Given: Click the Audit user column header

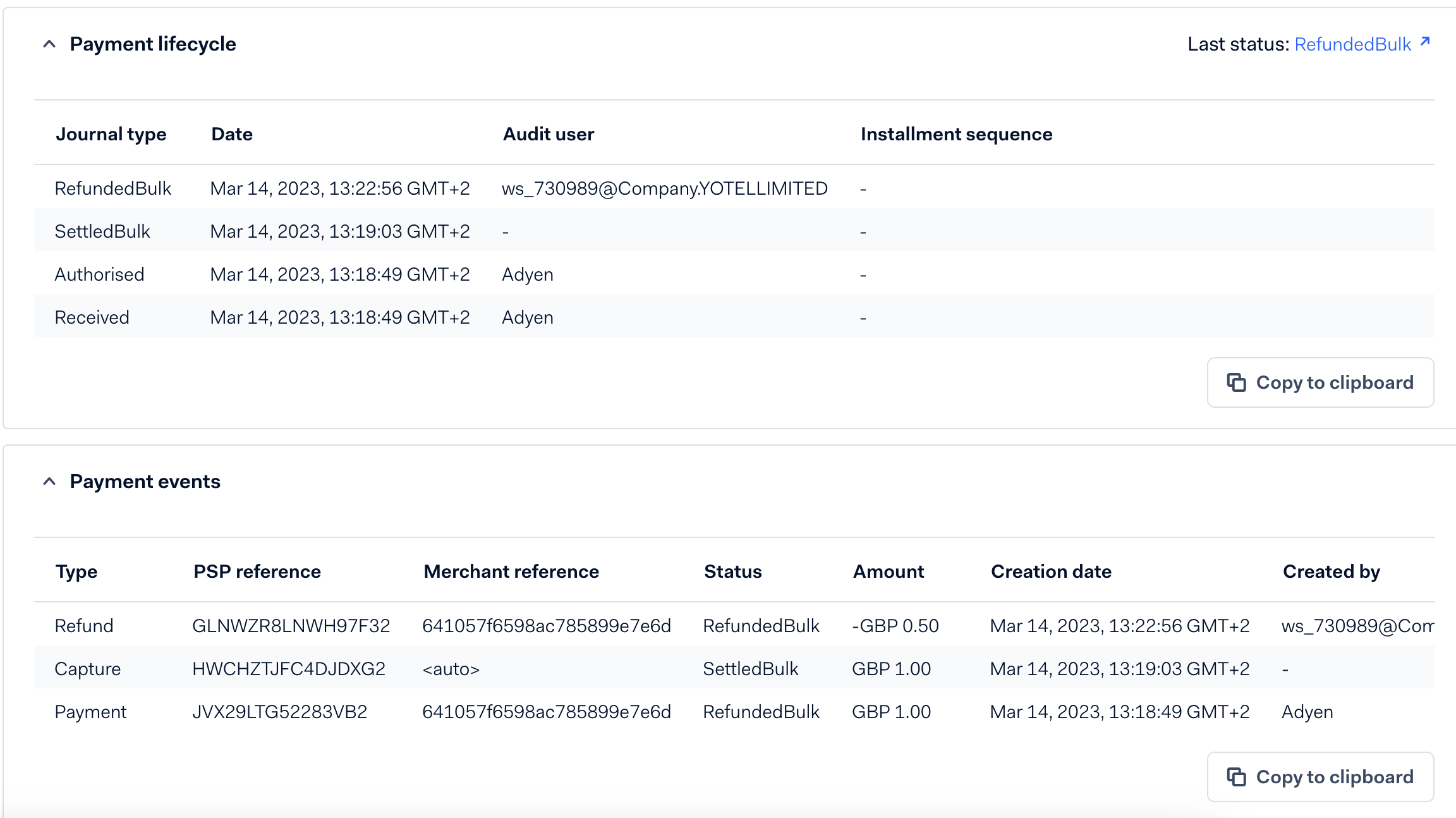Looking at the screenshot, I should coord(549,133).
